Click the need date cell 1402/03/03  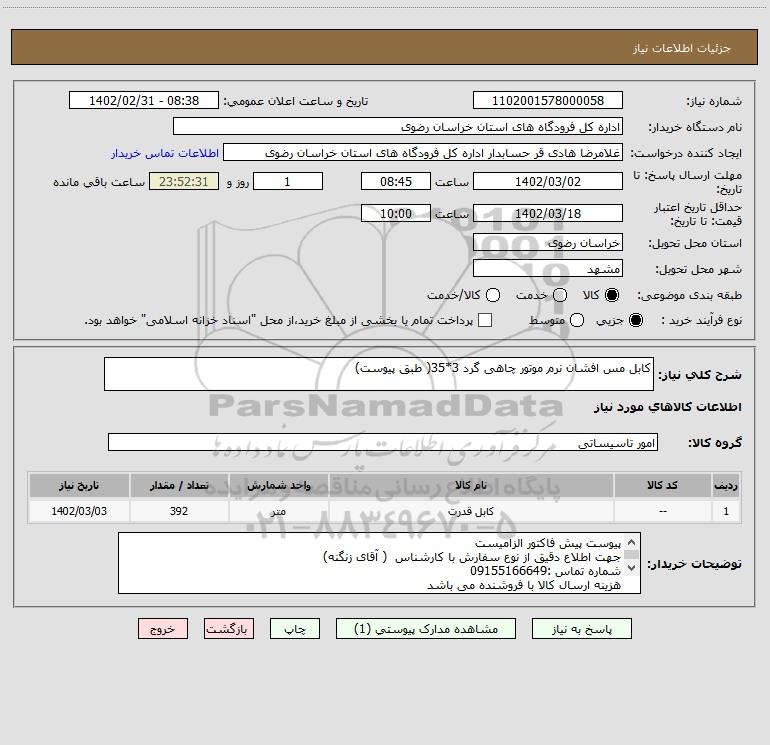[x=79, y=511]
